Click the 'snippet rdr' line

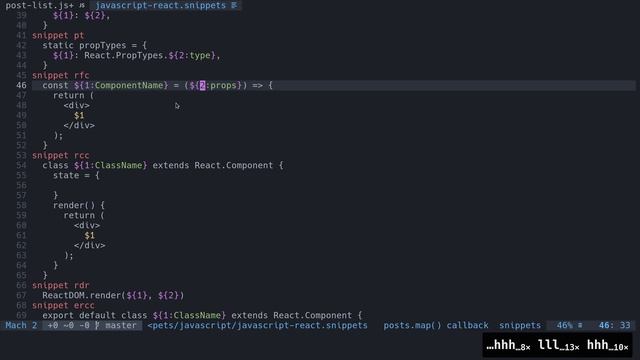coord(60,285)
